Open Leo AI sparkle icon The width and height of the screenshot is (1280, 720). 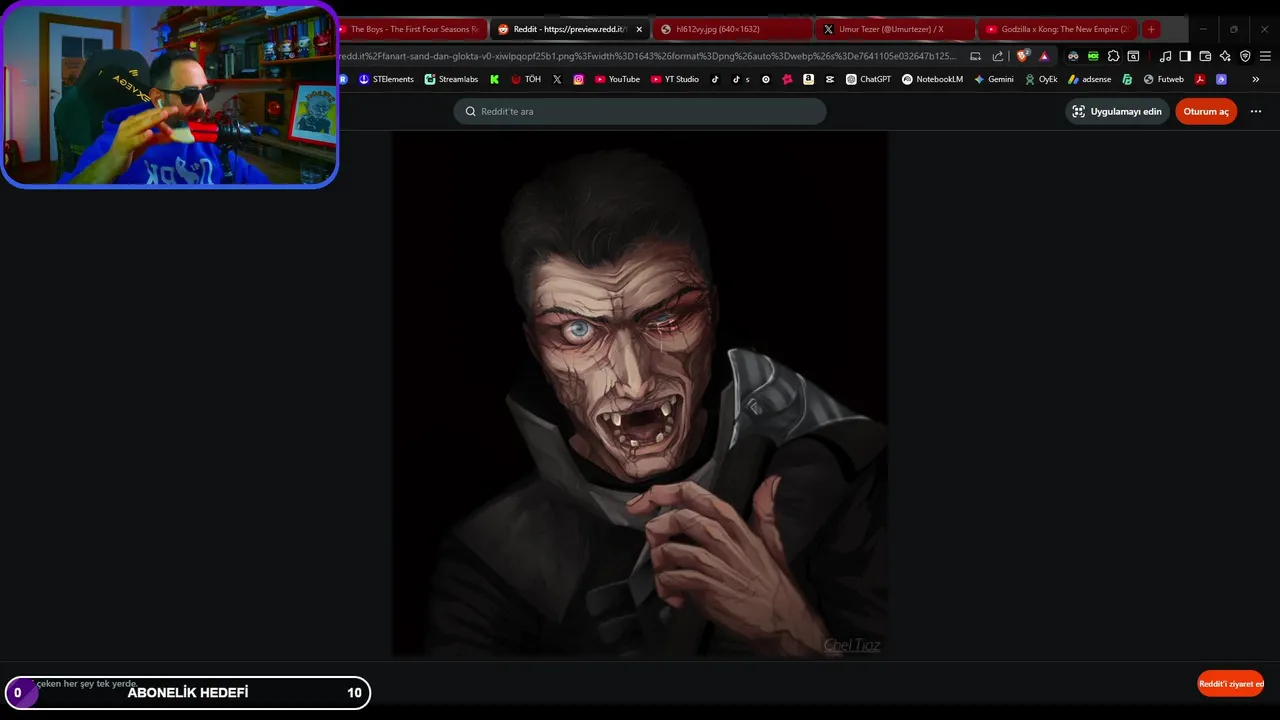1225,56
